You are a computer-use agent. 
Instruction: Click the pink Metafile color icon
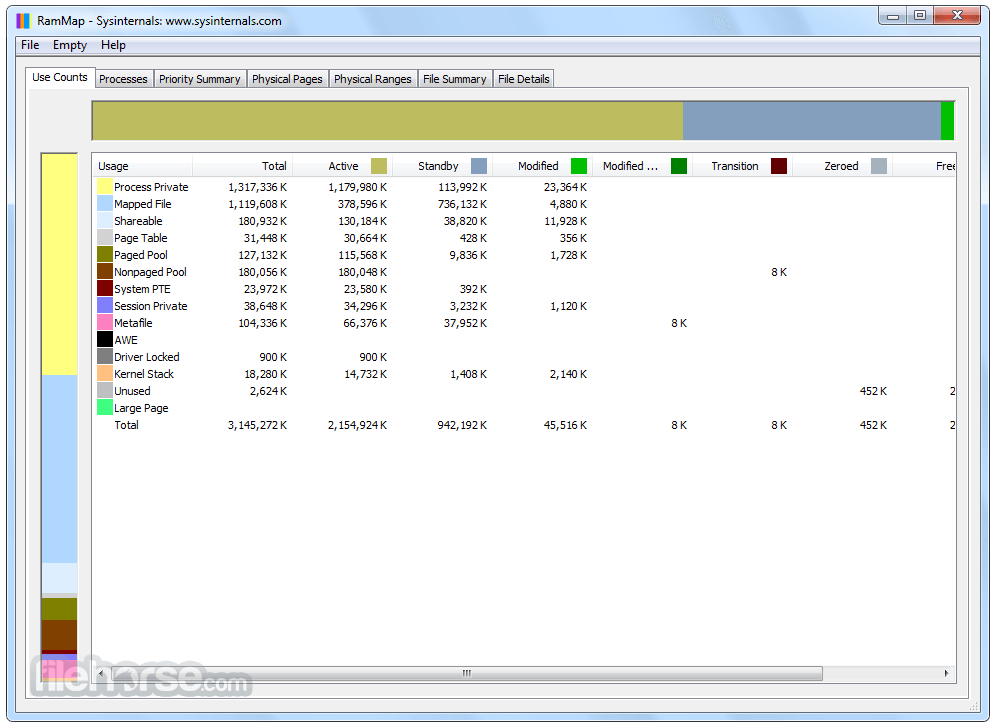[x=105, y=323]
